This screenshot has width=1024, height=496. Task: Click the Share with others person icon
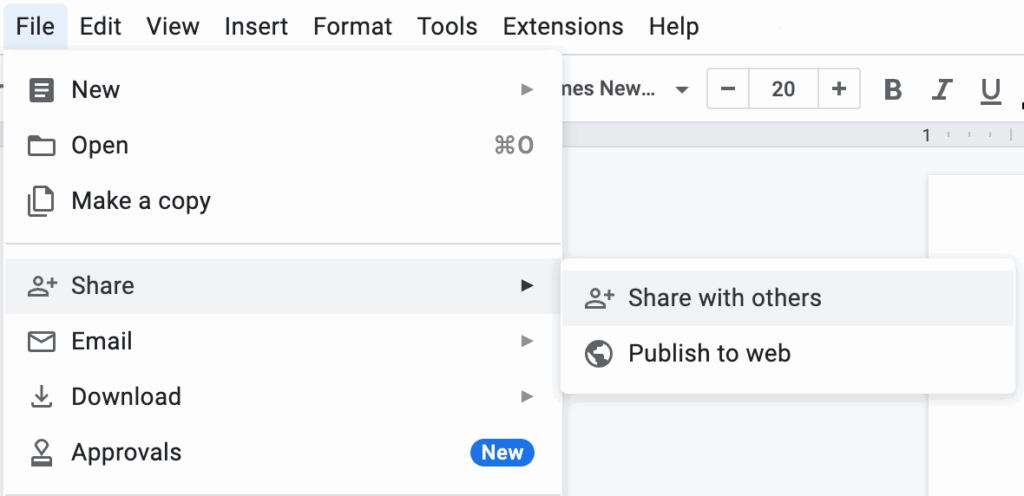[598, 298]
